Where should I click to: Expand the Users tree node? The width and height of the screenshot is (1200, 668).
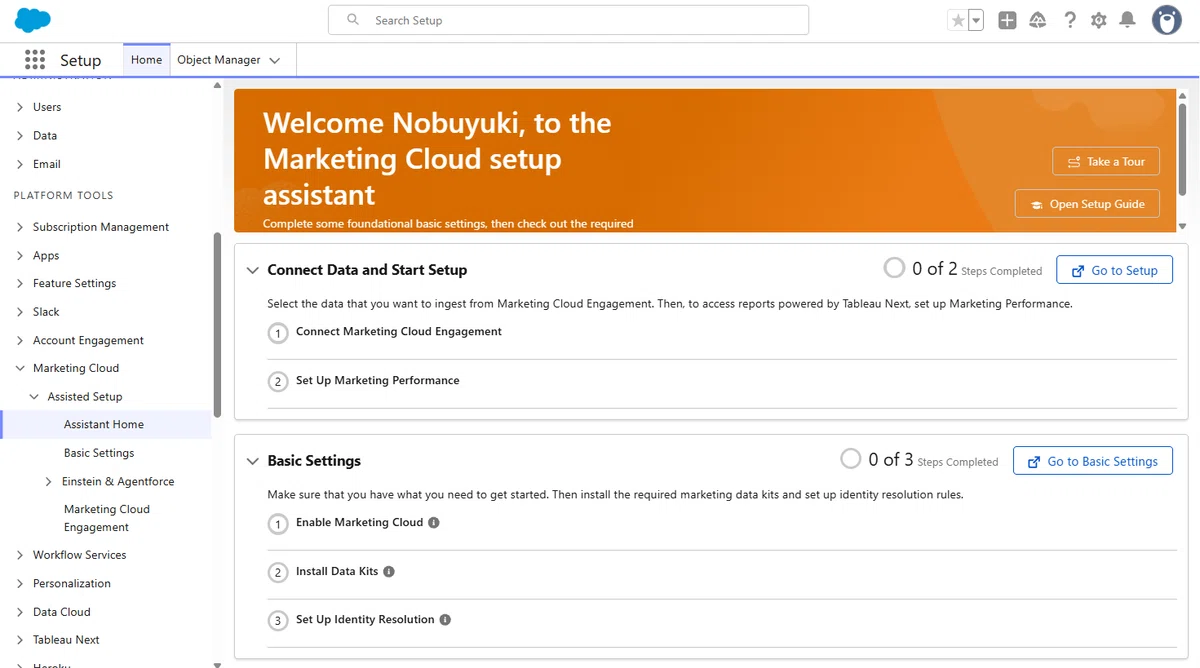click(20, 107)
